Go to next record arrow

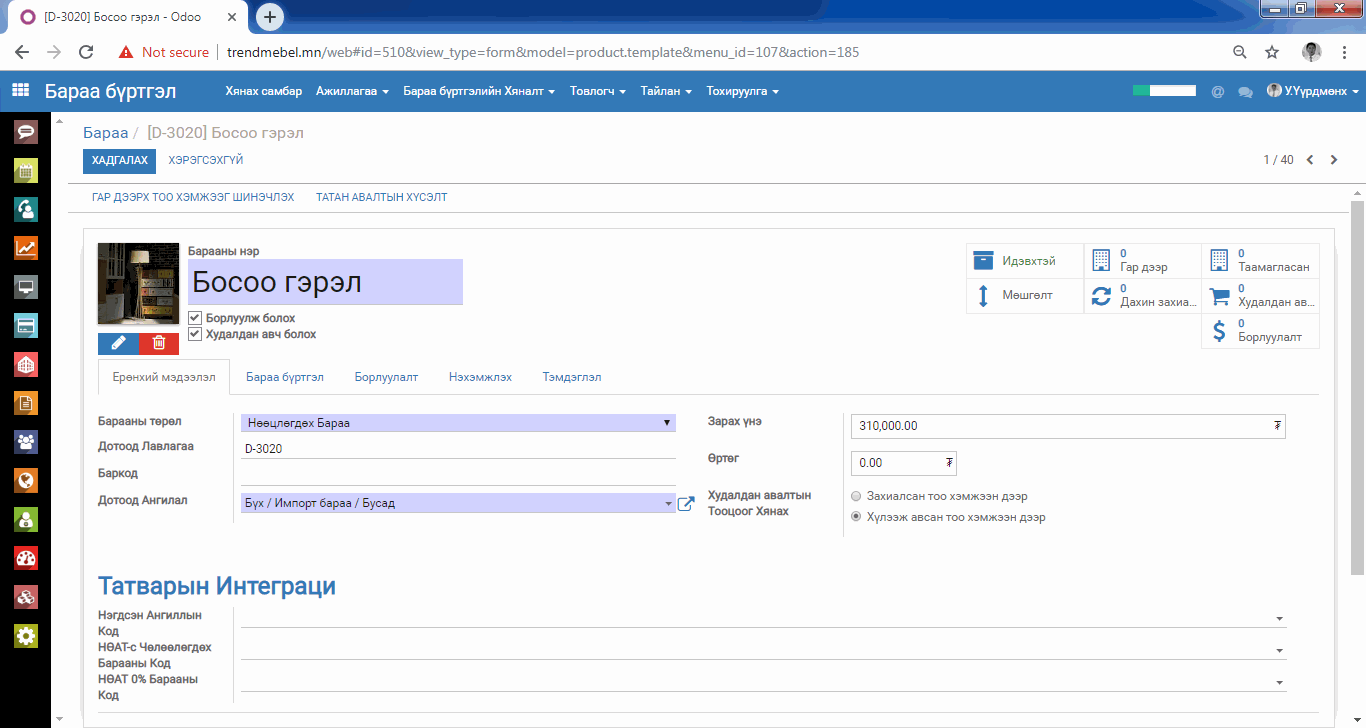coord(1334,160)
